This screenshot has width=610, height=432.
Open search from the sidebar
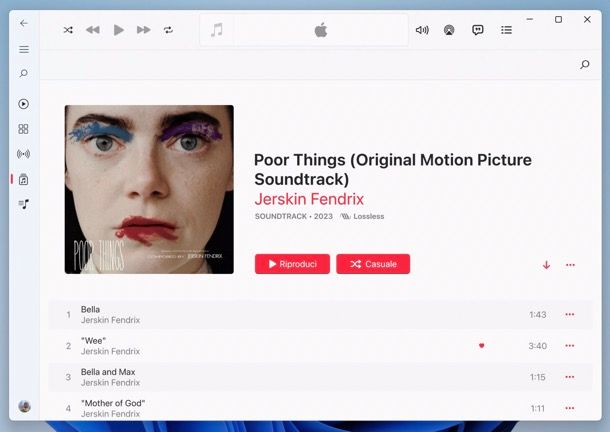click(24, 74)
